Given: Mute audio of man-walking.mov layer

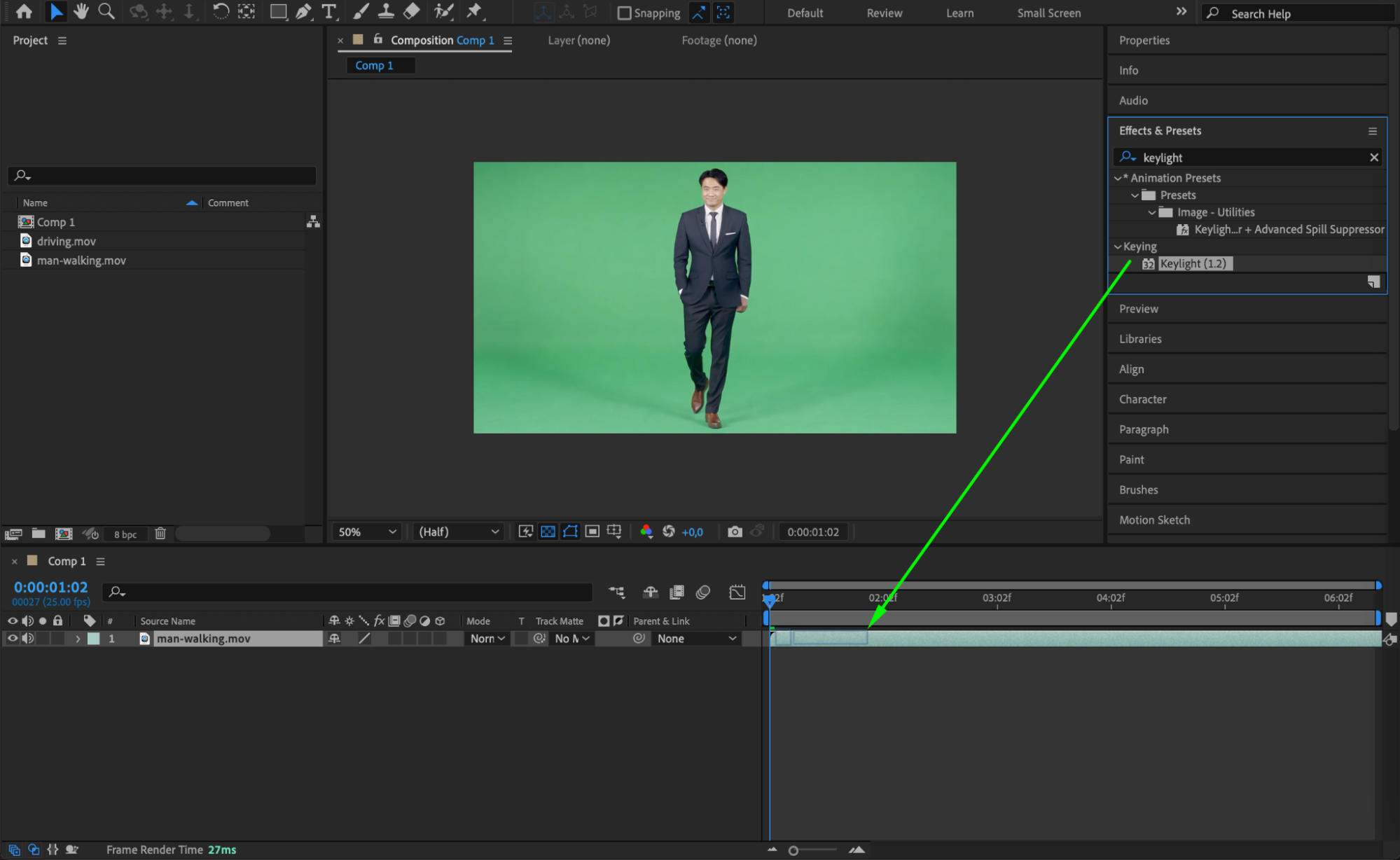Looking at the screenshot, I should [27, 638].
